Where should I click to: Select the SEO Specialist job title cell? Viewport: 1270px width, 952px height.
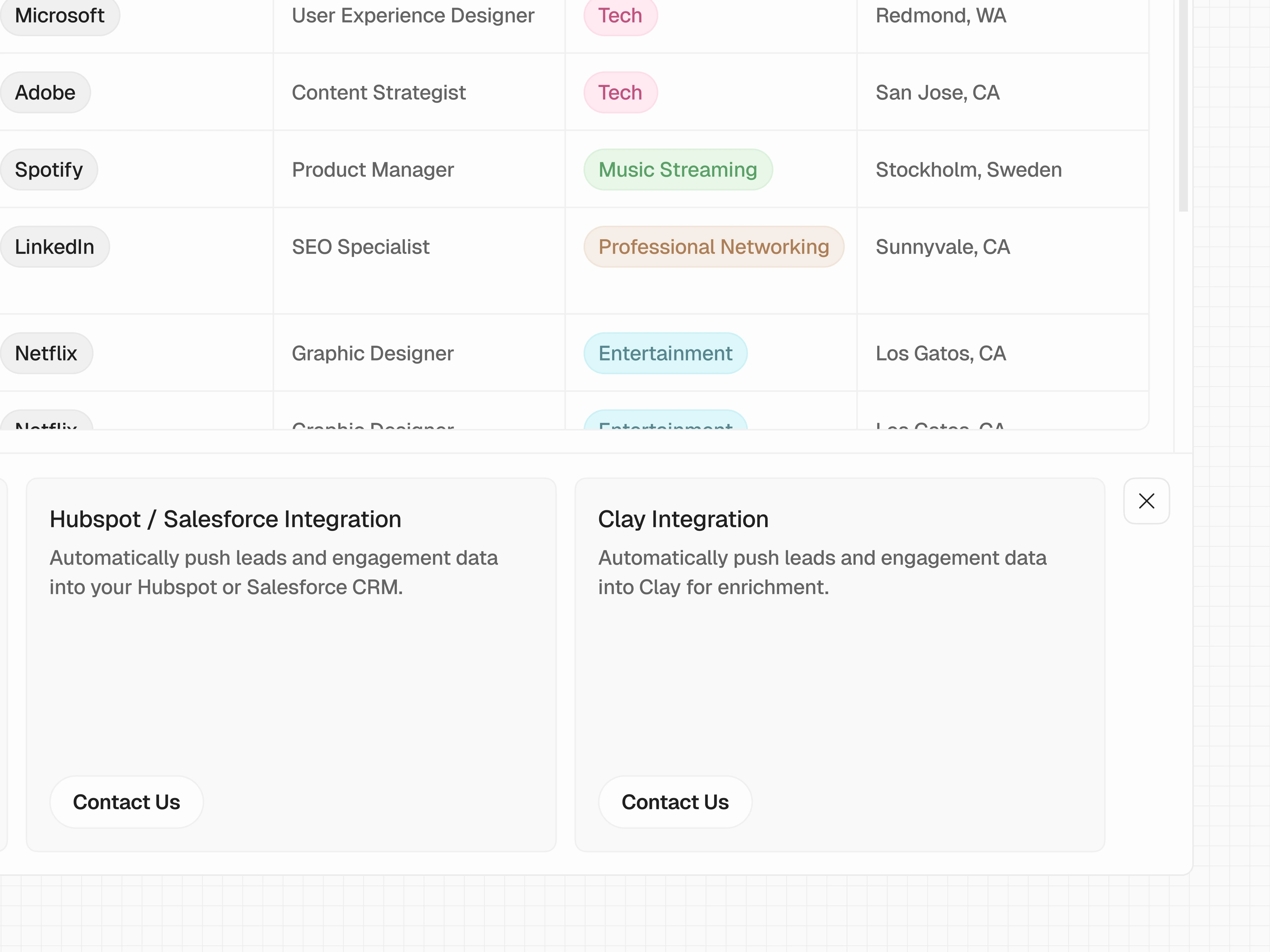pyautogui.click(x=361, y=247)
